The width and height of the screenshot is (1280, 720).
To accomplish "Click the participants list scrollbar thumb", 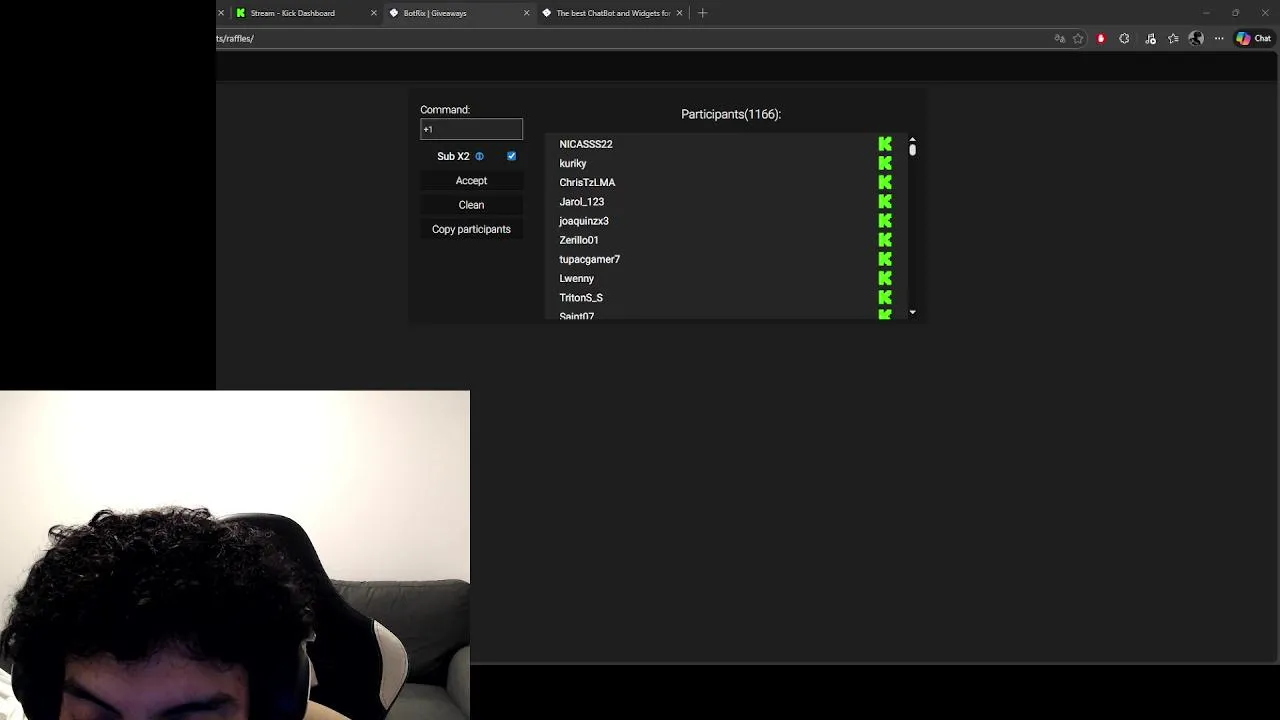I will pyautogui.click(x=912, y=150).
